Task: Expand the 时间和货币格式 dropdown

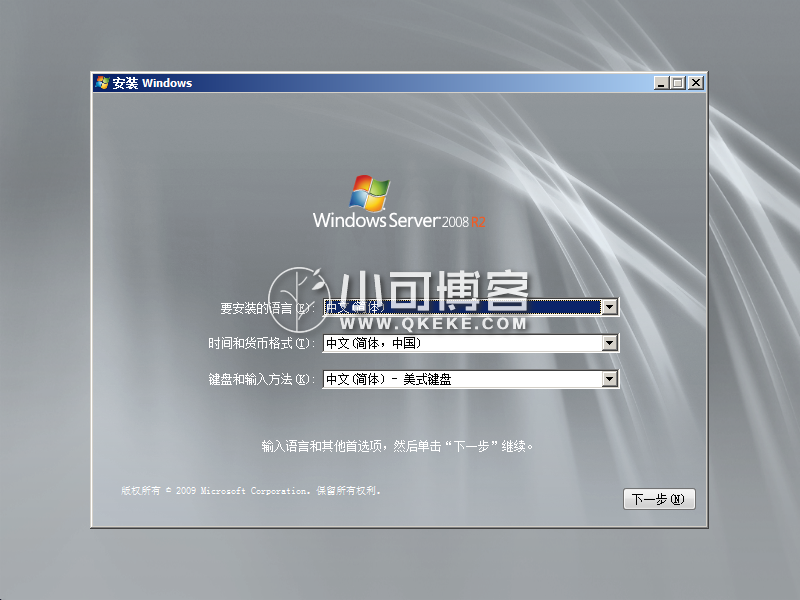Action: (x=609, y=343)
